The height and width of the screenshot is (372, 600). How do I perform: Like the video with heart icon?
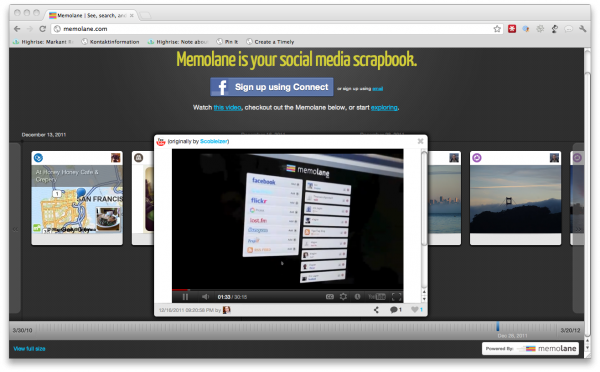click(417, 310)
